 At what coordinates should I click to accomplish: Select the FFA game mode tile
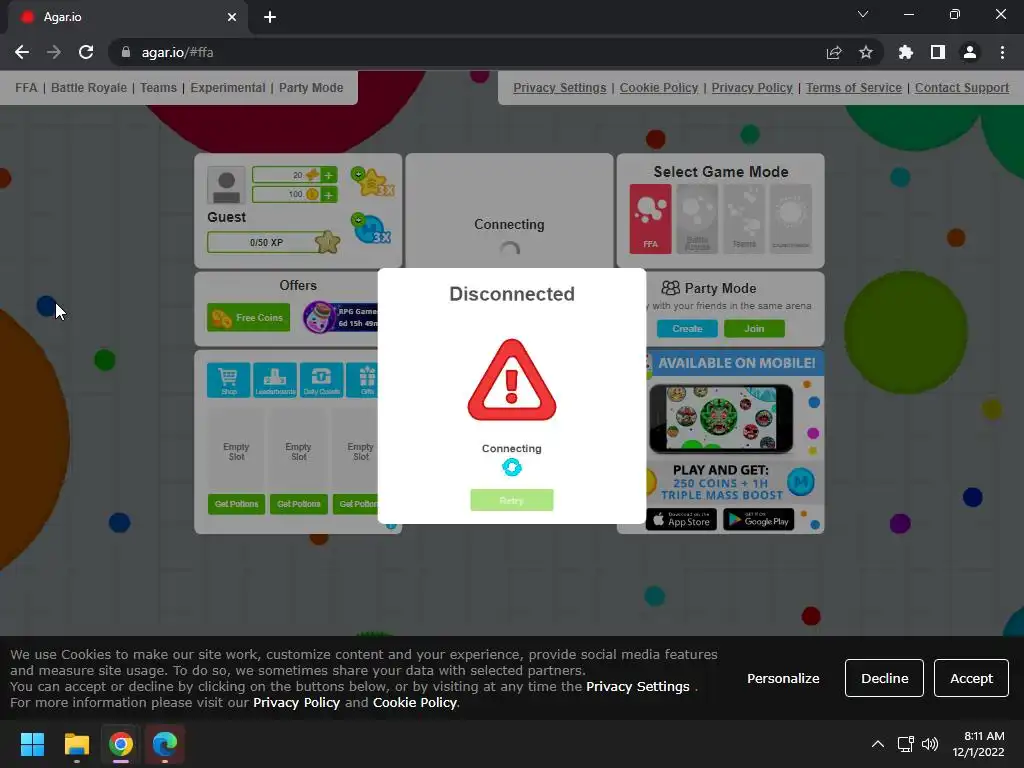pos(650,218)
